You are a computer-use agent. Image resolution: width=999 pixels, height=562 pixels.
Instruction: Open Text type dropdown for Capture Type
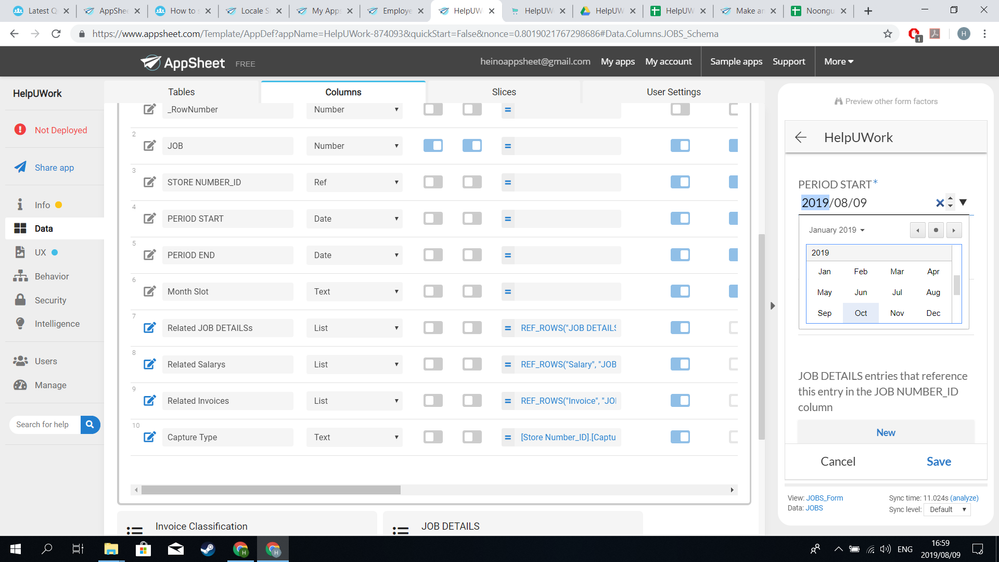click(354, 436)
